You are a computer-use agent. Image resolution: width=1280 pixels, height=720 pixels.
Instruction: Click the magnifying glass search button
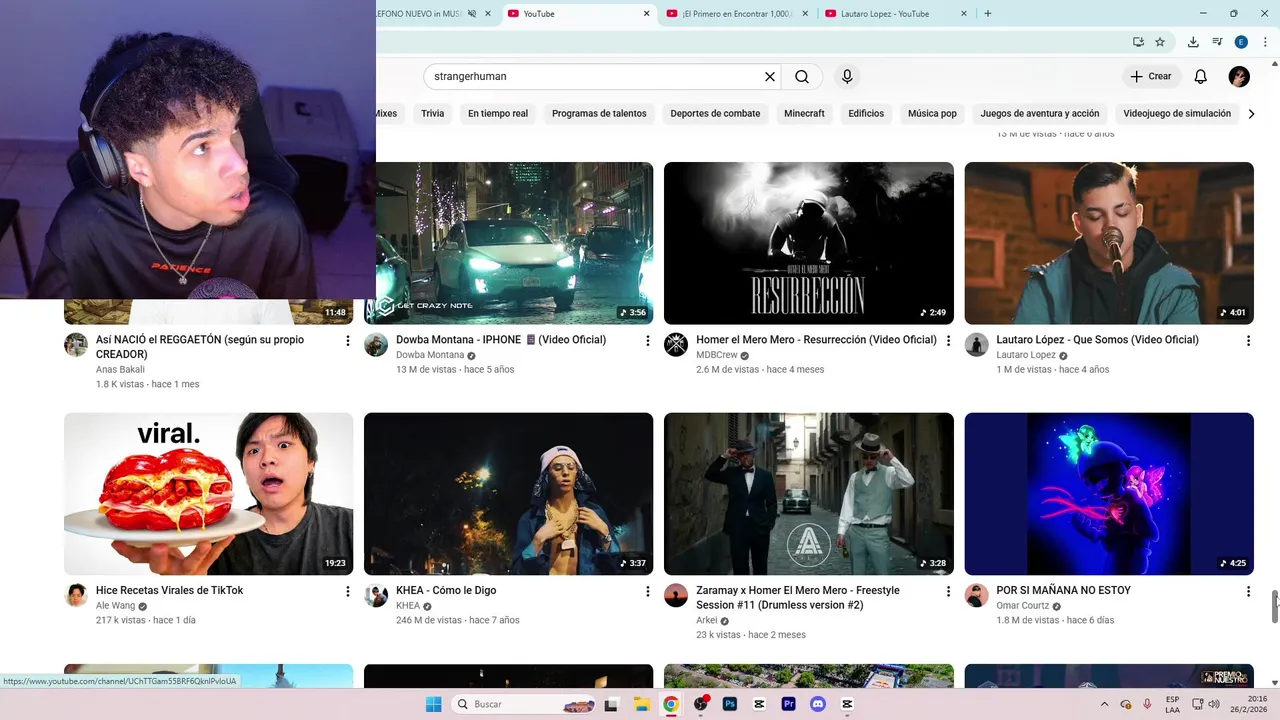[x=802, y=76]
